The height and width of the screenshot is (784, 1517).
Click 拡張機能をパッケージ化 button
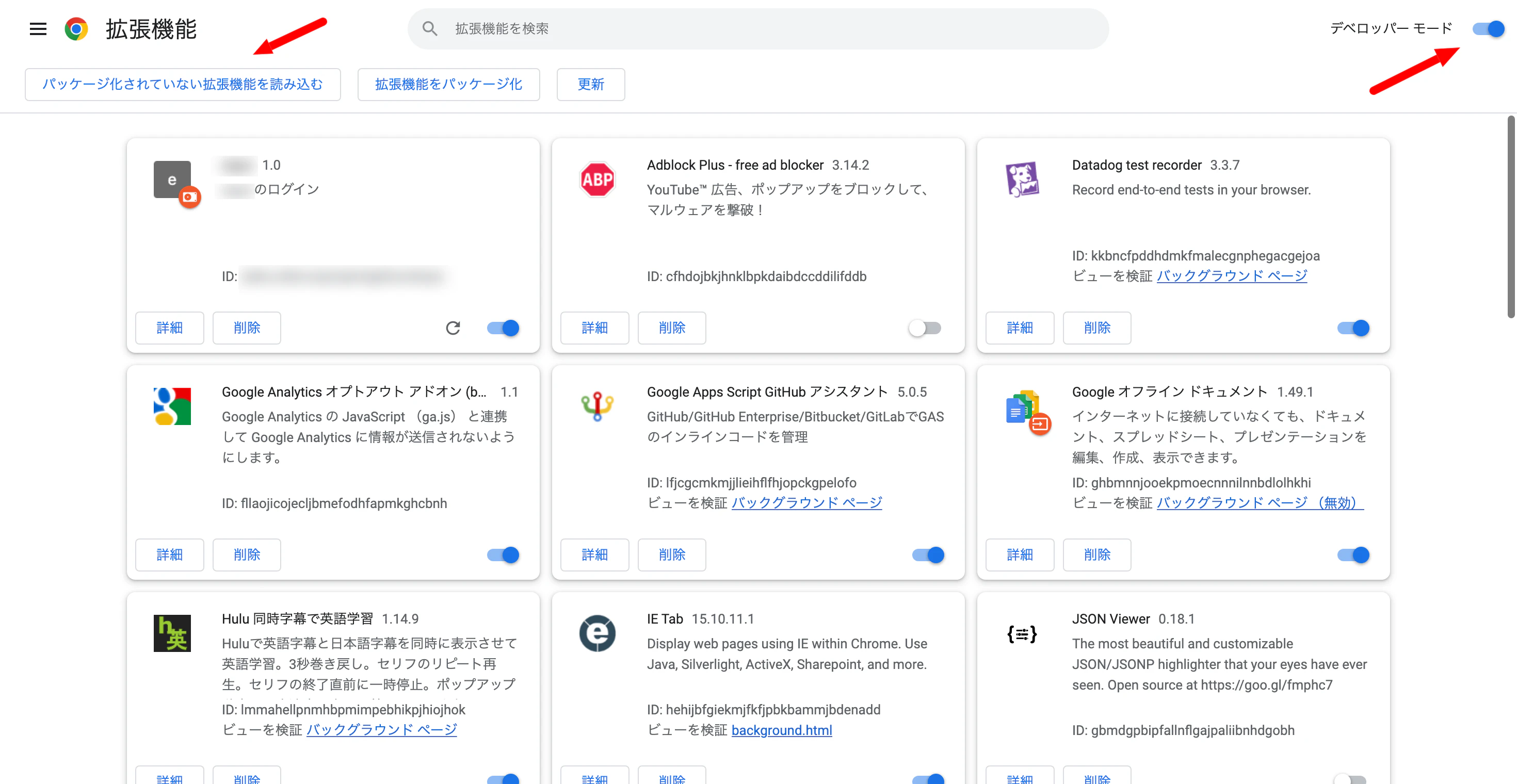449,84
